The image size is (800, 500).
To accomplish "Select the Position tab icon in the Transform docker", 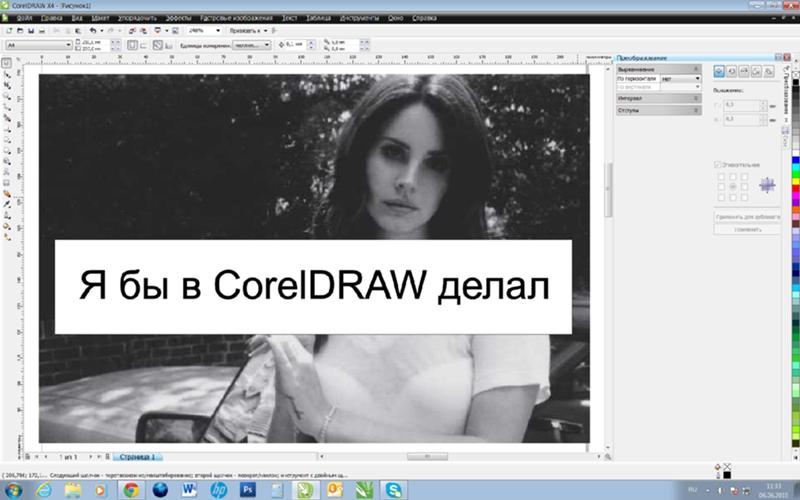I will [719, 71].
